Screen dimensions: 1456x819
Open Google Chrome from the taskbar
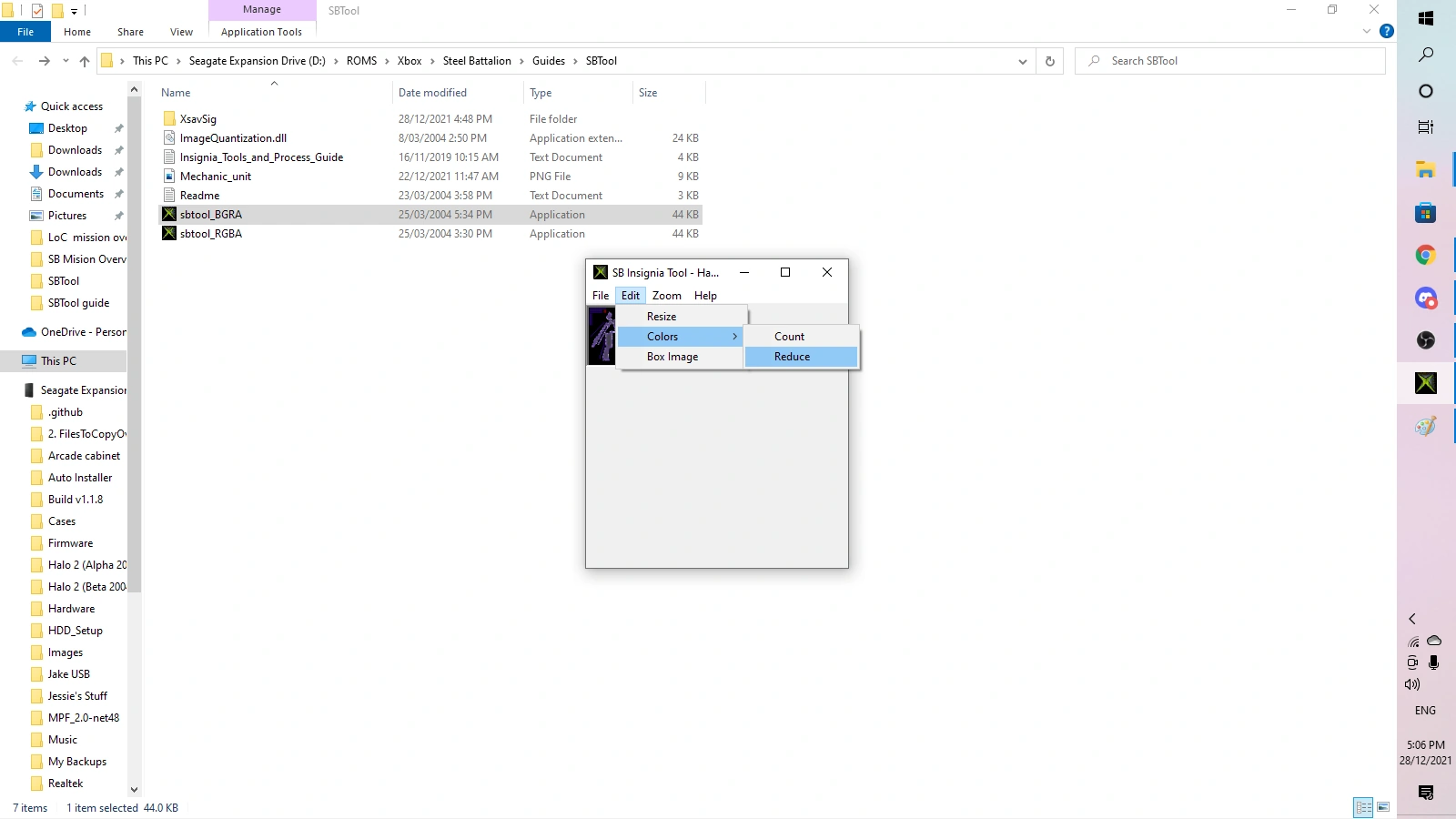[1426, 255]
